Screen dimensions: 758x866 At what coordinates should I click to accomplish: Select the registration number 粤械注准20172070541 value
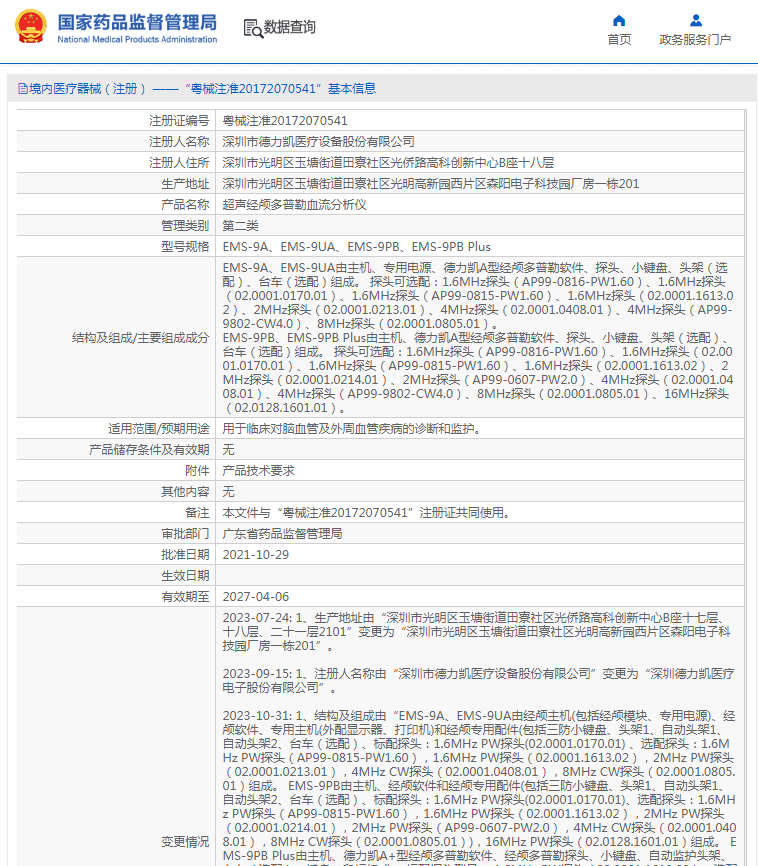coord(285,121)
